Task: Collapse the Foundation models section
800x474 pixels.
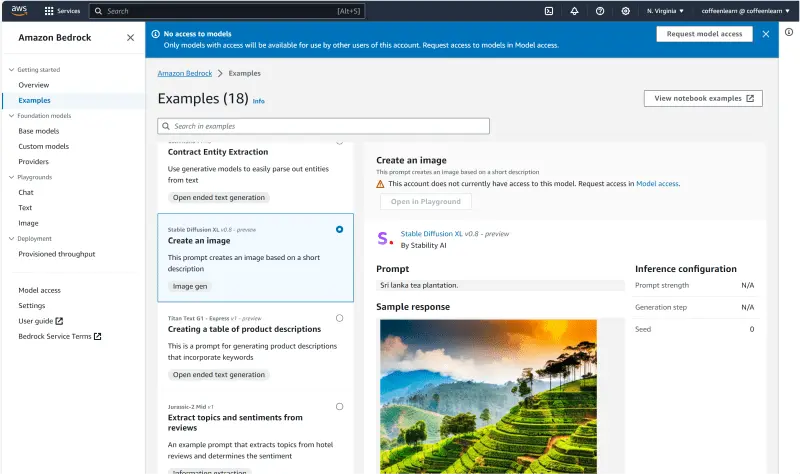Action: pos(11,116)
